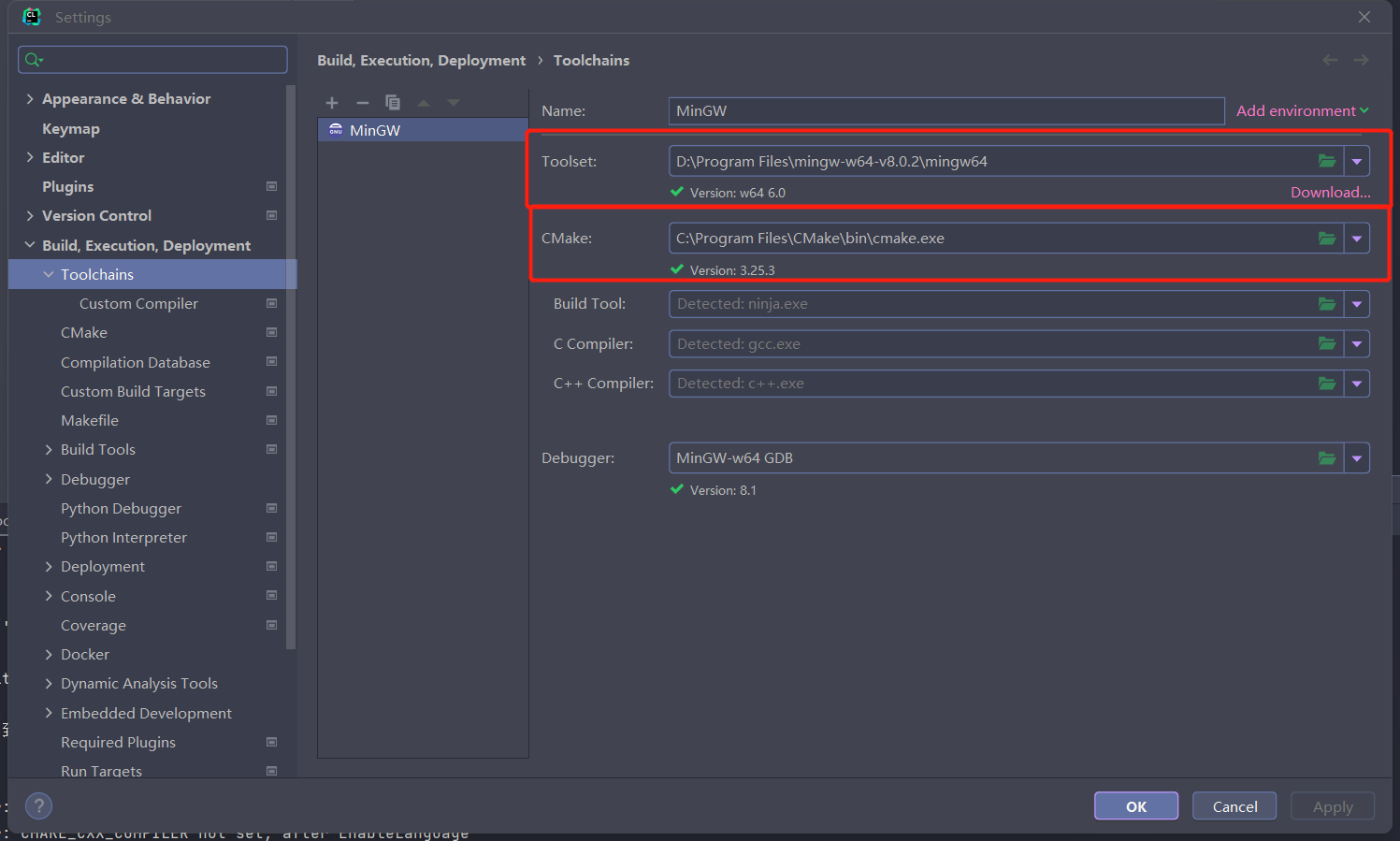Browse for the Debugger executable

click(1327, 458)
